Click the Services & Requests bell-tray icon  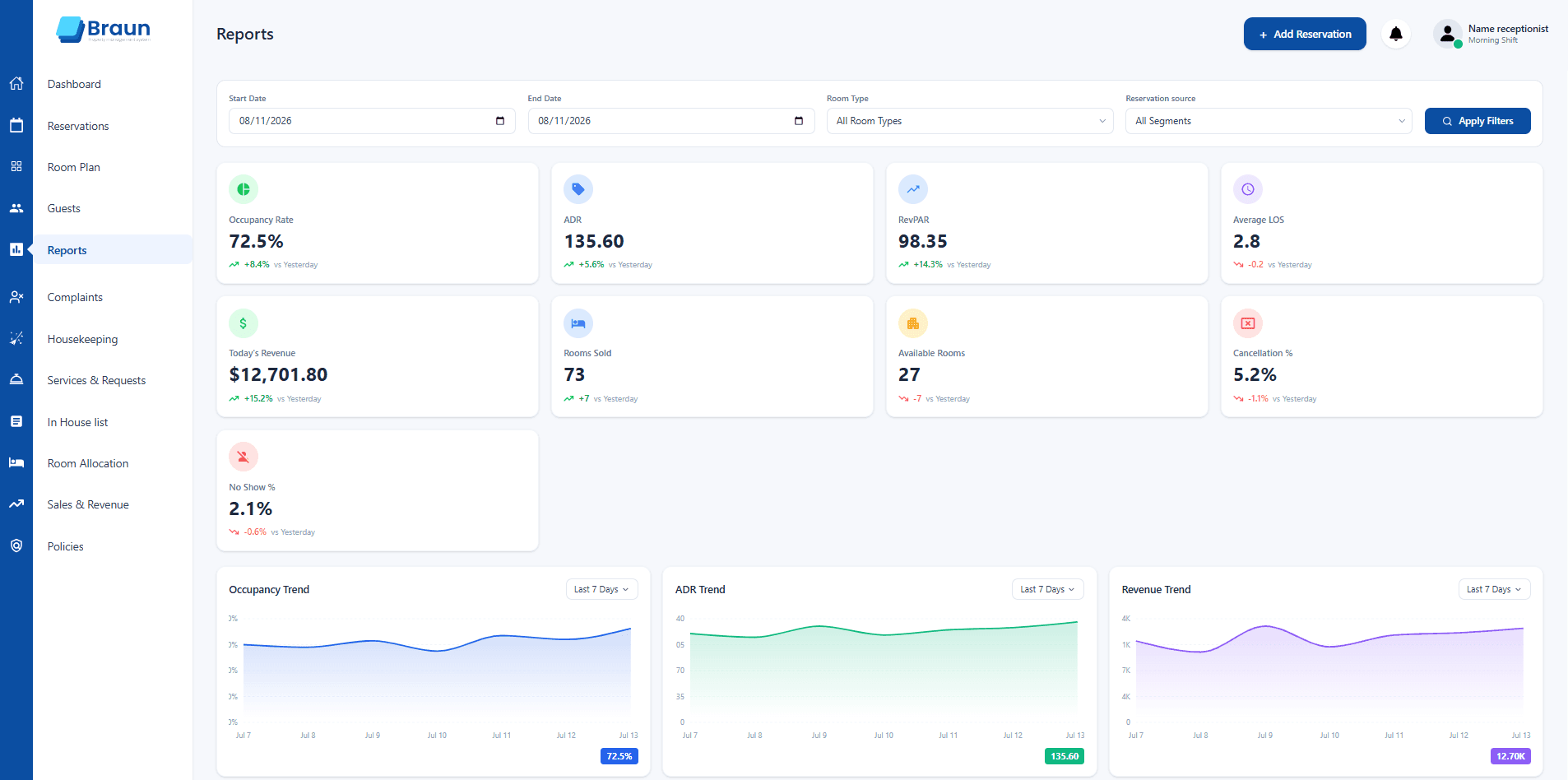16,379
